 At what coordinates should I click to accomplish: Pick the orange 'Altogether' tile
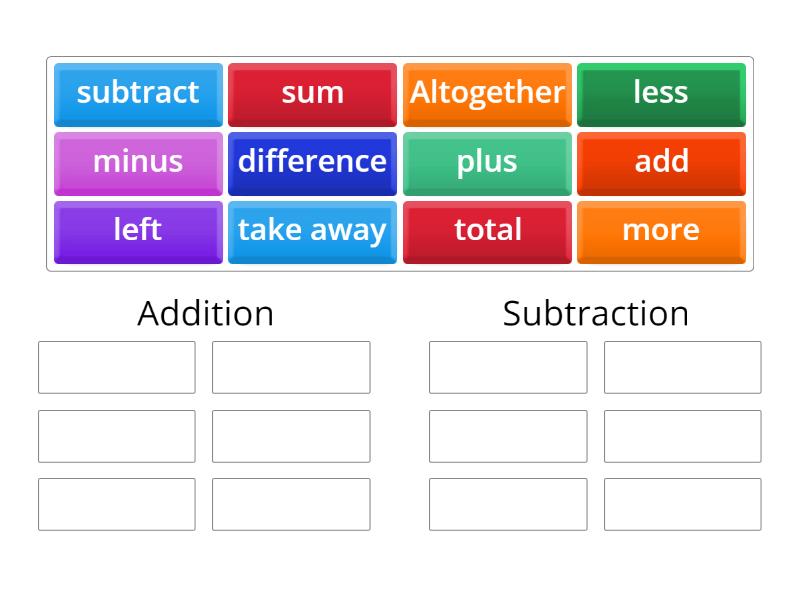click(x=487, y=93)
